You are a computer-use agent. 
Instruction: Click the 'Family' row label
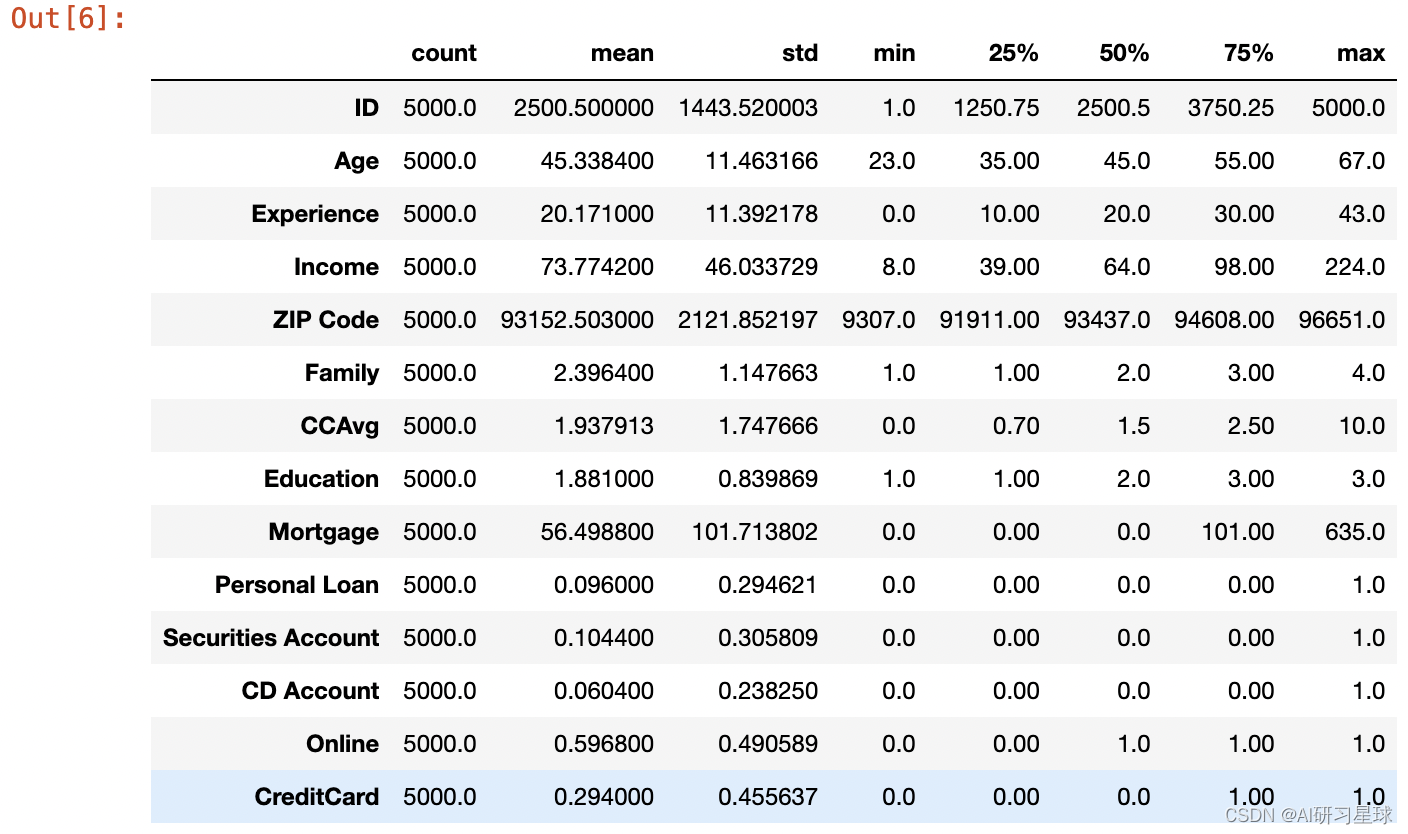click(x=342, y=373)
